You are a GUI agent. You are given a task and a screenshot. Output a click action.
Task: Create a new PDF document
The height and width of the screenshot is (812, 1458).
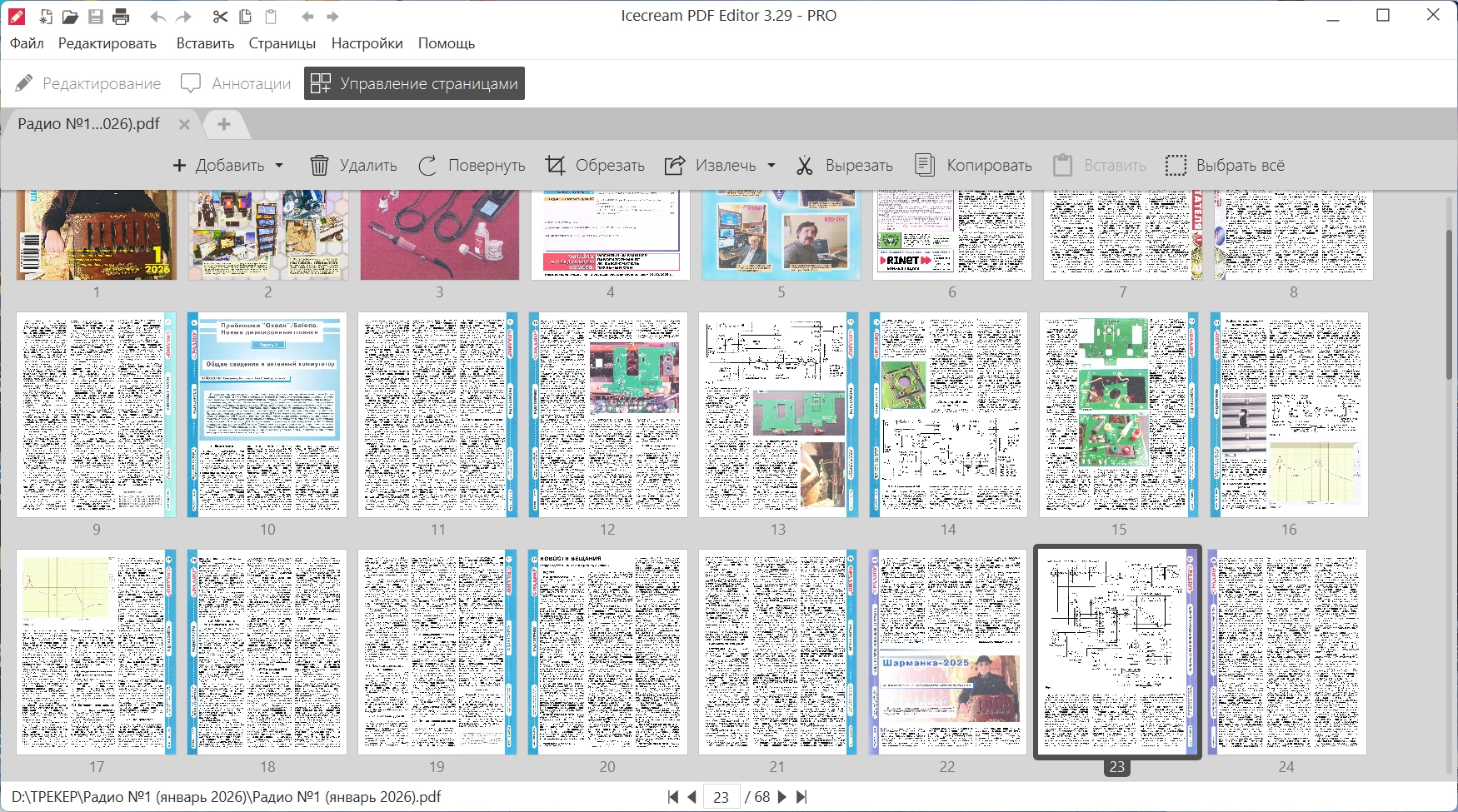45,17
